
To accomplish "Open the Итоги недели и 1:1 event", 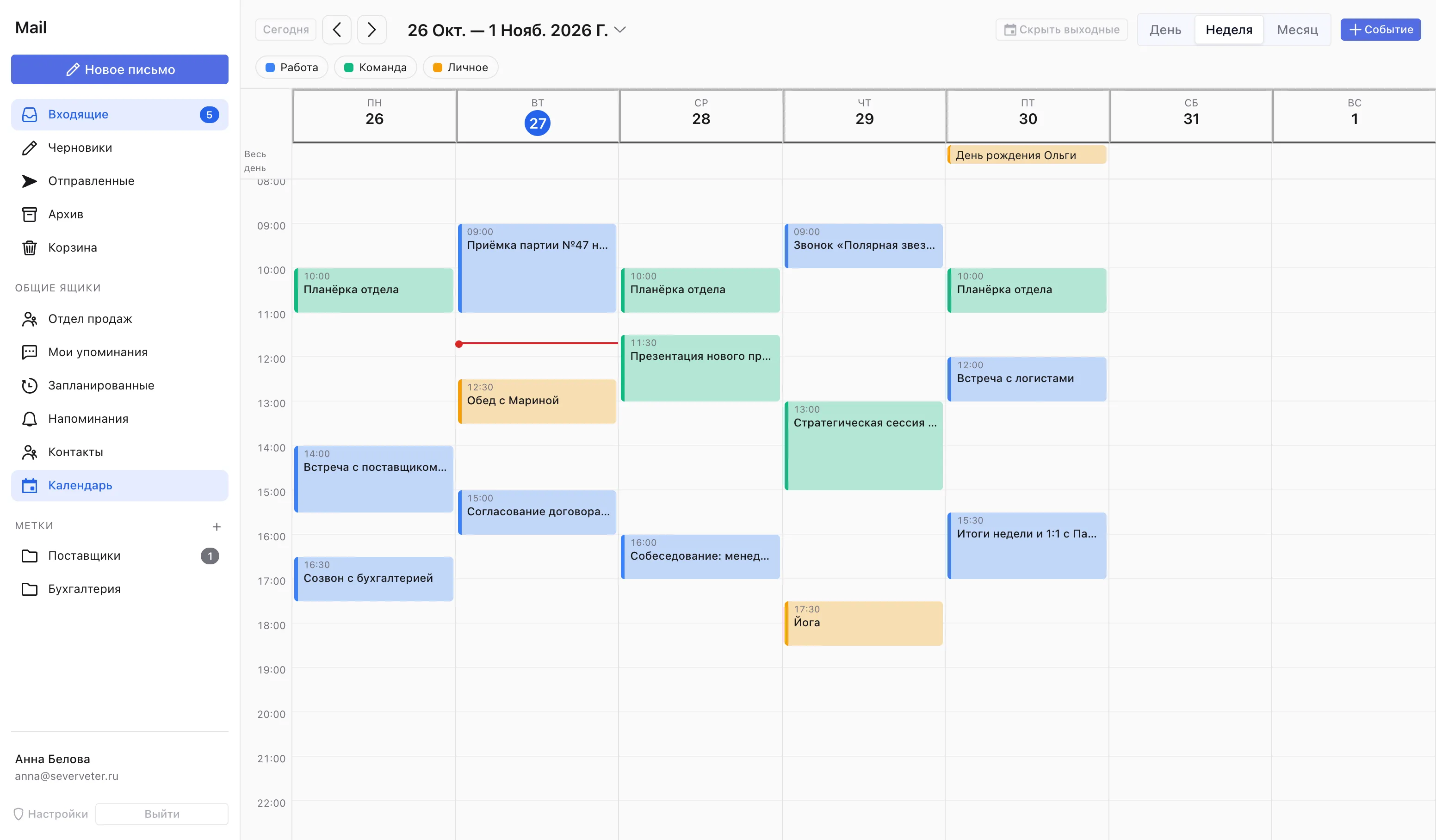I will pos(1027,546).
